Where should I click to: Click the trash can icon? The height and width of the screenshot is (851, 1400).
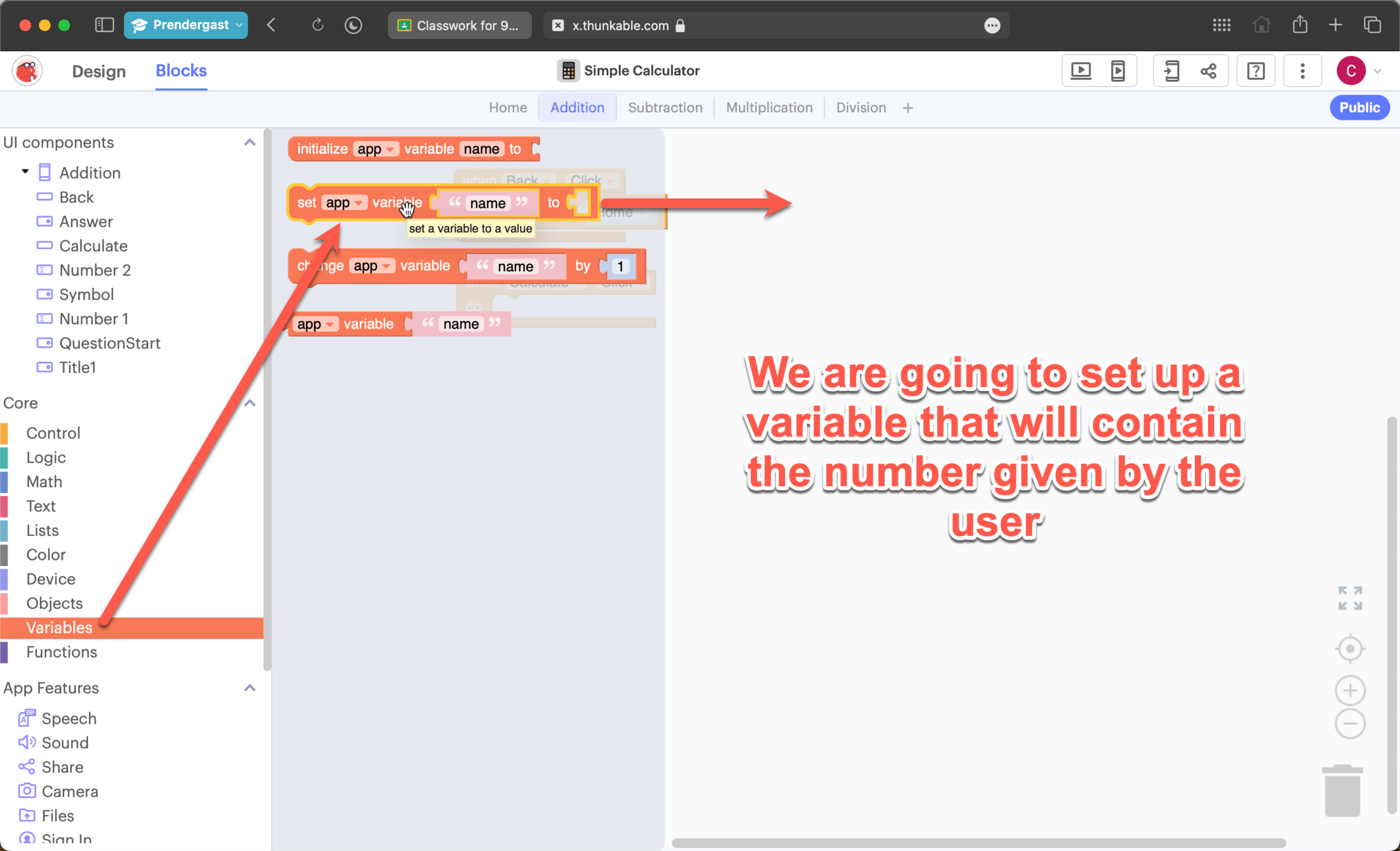pos(1342,791)
